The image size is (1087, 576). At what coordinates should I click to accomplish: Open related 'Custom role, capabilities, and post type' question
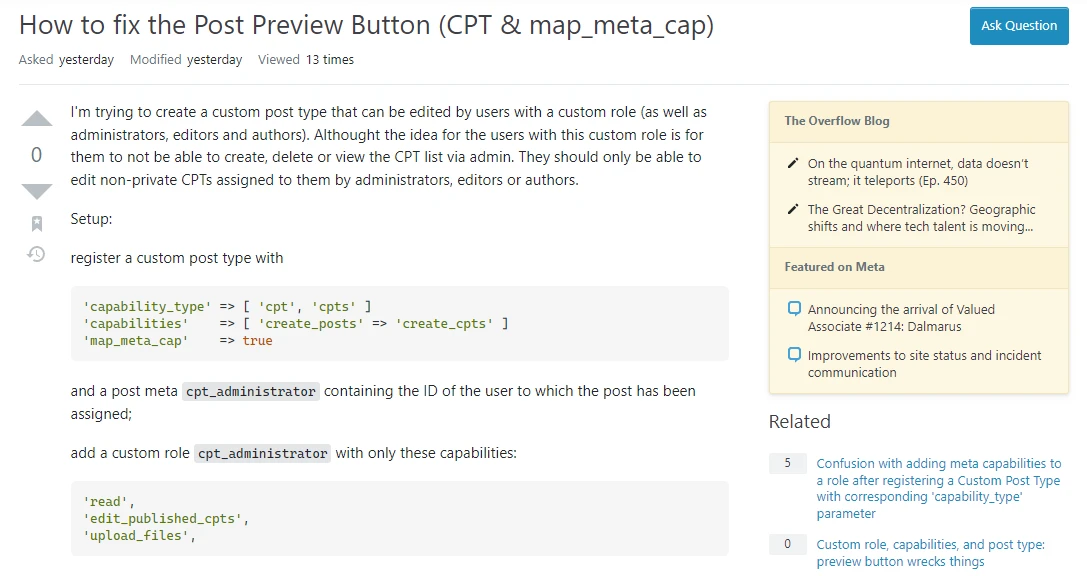pyautogui.click(x=930, y=552)
